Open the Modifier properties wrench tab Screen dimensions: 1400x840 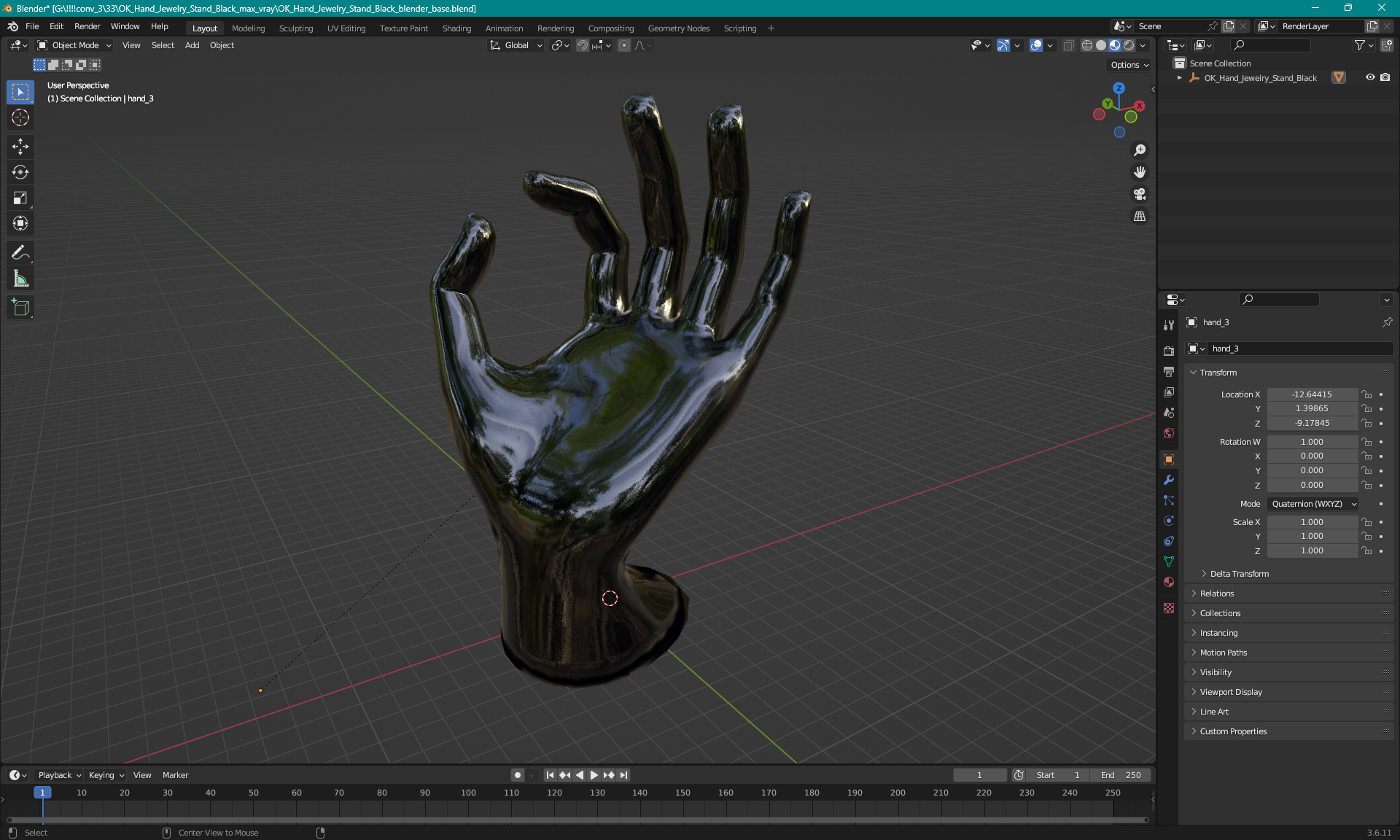coord(1169,480)
